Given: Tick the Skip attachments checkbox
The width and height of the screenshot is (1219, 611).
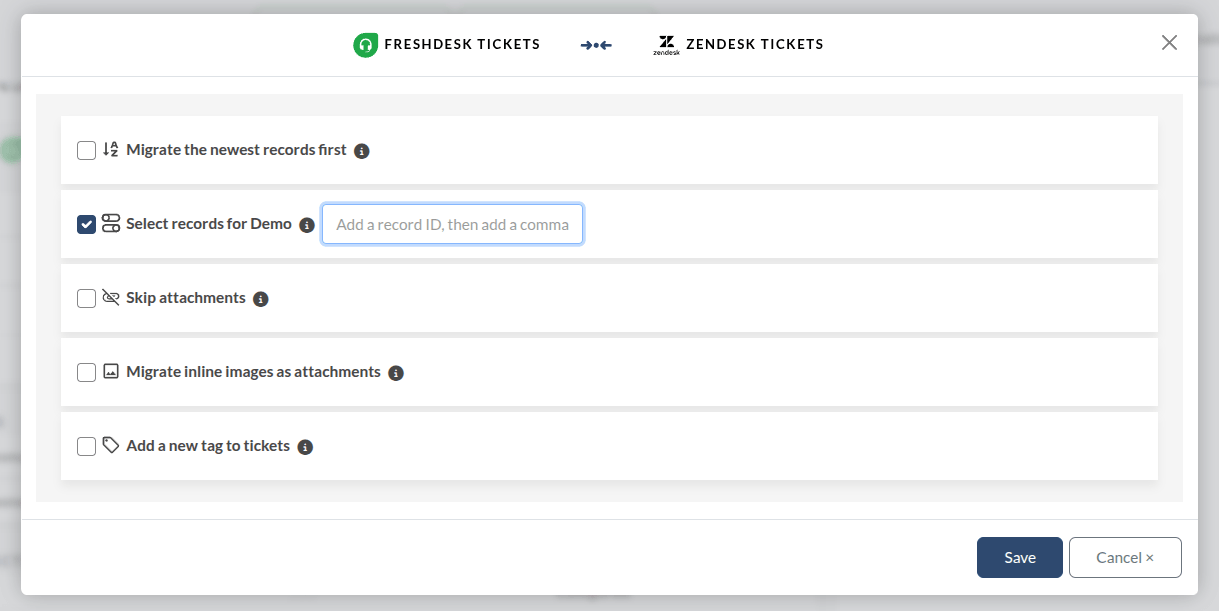Looking at the screenshot, I should pyautogui.click(x=87, y=298).
